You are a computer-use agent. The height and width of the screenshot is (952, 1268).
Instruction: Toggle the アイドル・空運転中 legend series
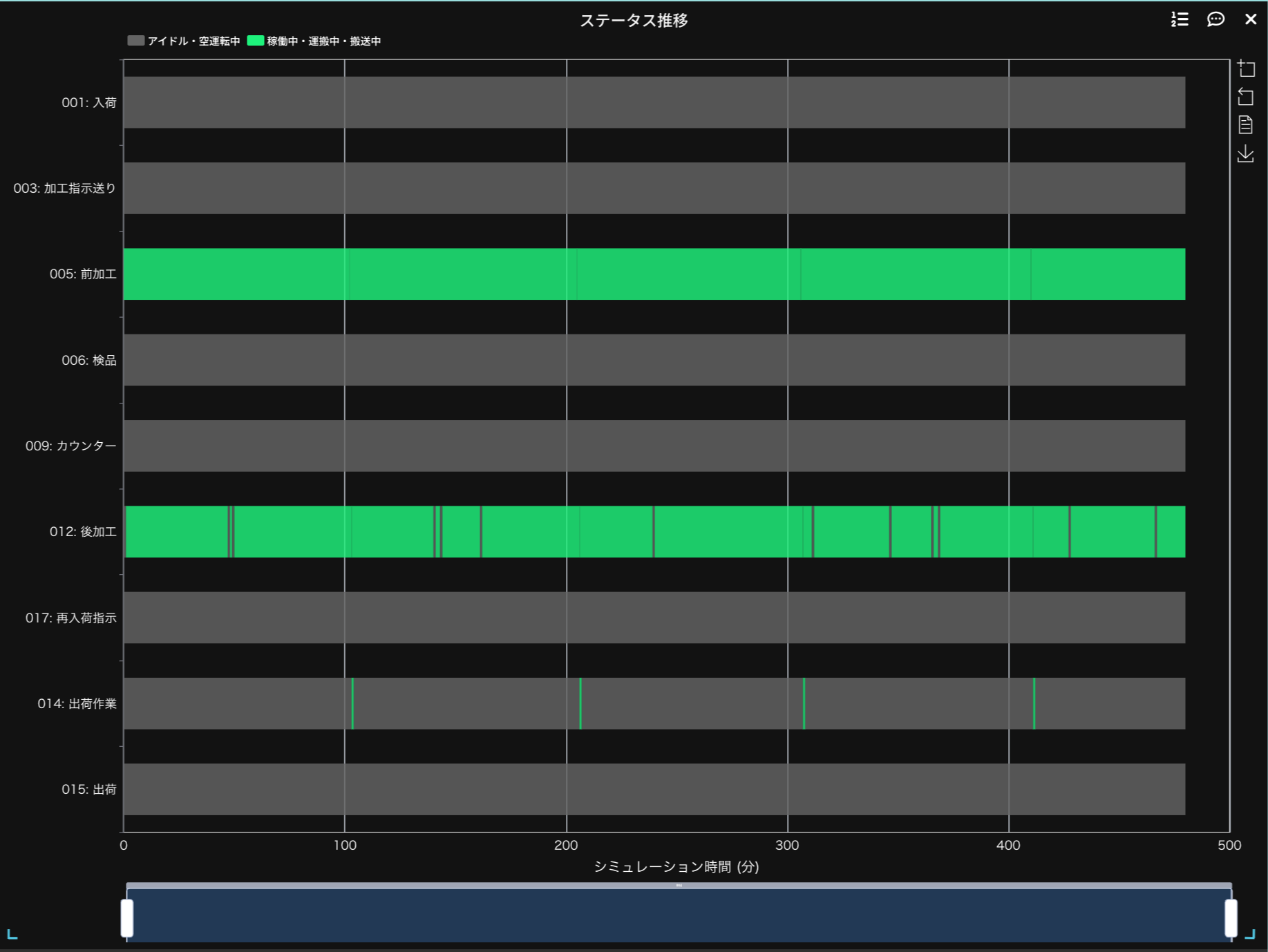tap(193, 41)
